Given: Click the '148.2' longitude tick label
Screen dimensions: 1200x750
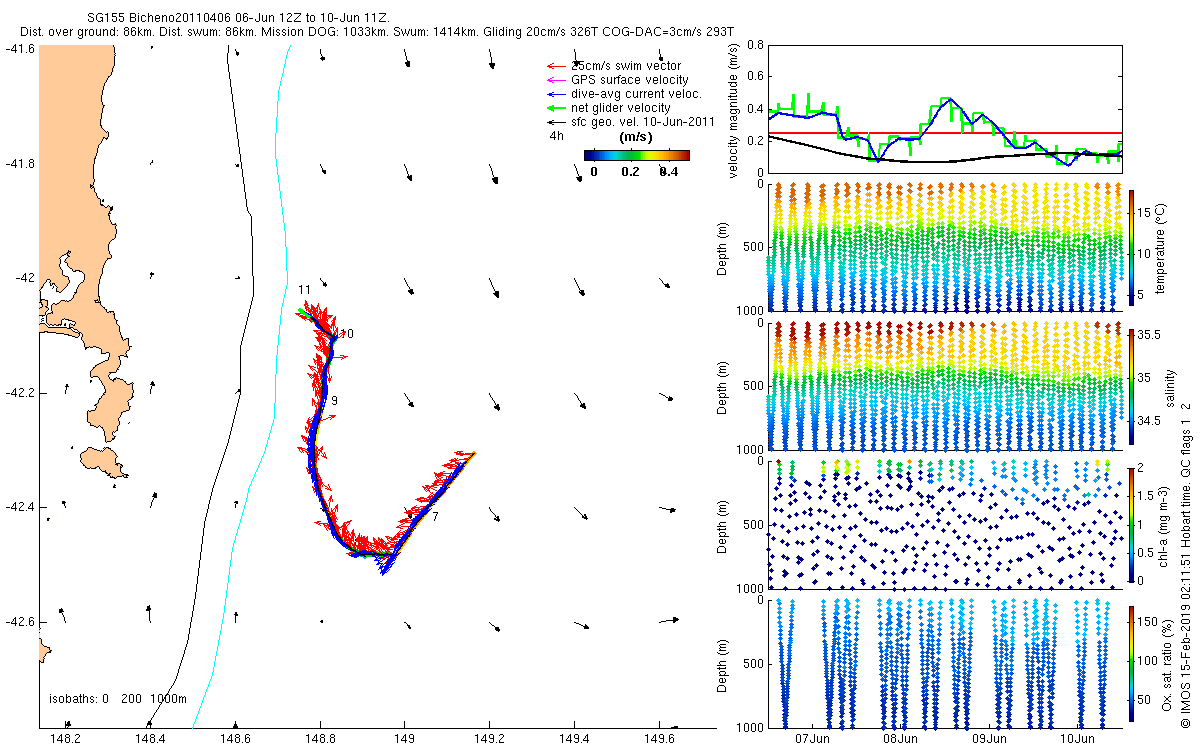Looking at the screenshot, I should (x=65, y=739).
